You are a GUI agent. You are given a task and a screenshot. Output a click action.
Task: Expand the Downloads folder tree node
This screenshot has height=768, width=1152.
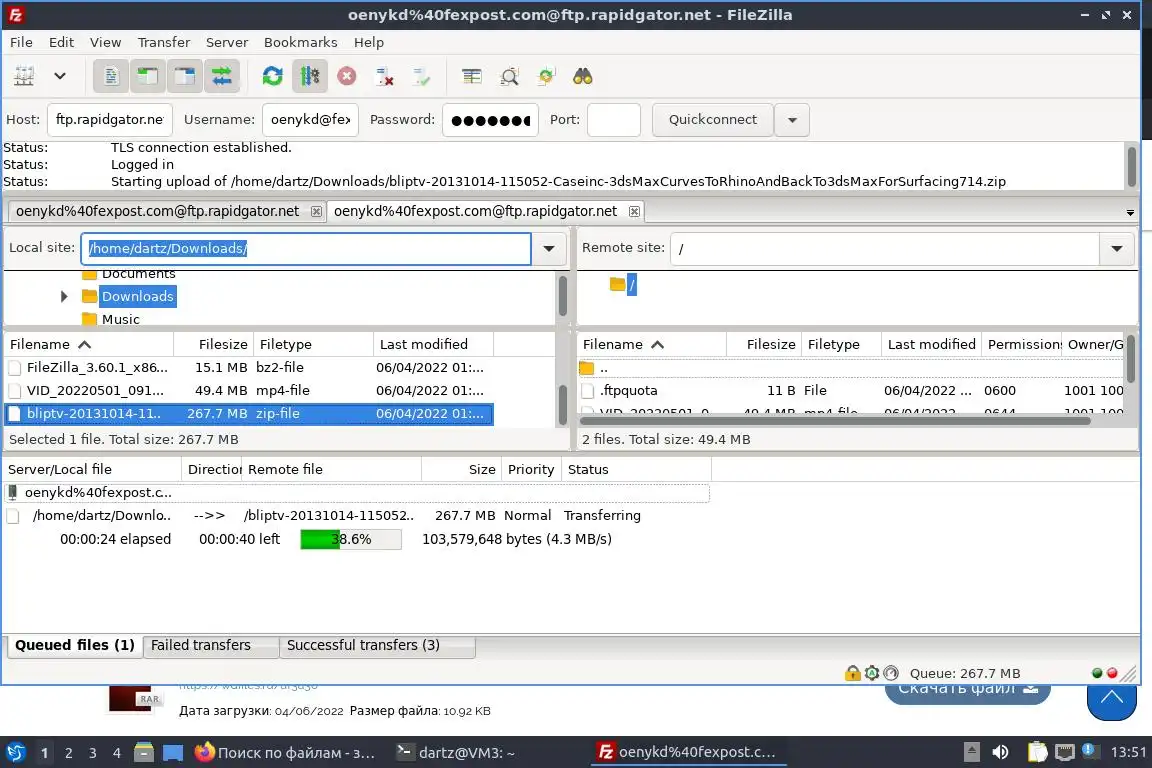(x=64, y=296)
